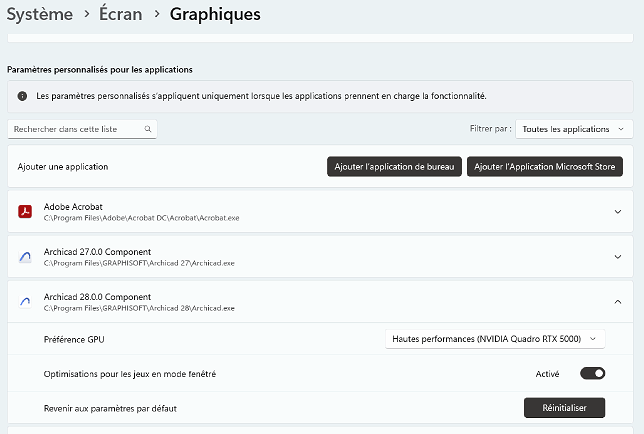Click the Graphiques page title

[215, 14]
